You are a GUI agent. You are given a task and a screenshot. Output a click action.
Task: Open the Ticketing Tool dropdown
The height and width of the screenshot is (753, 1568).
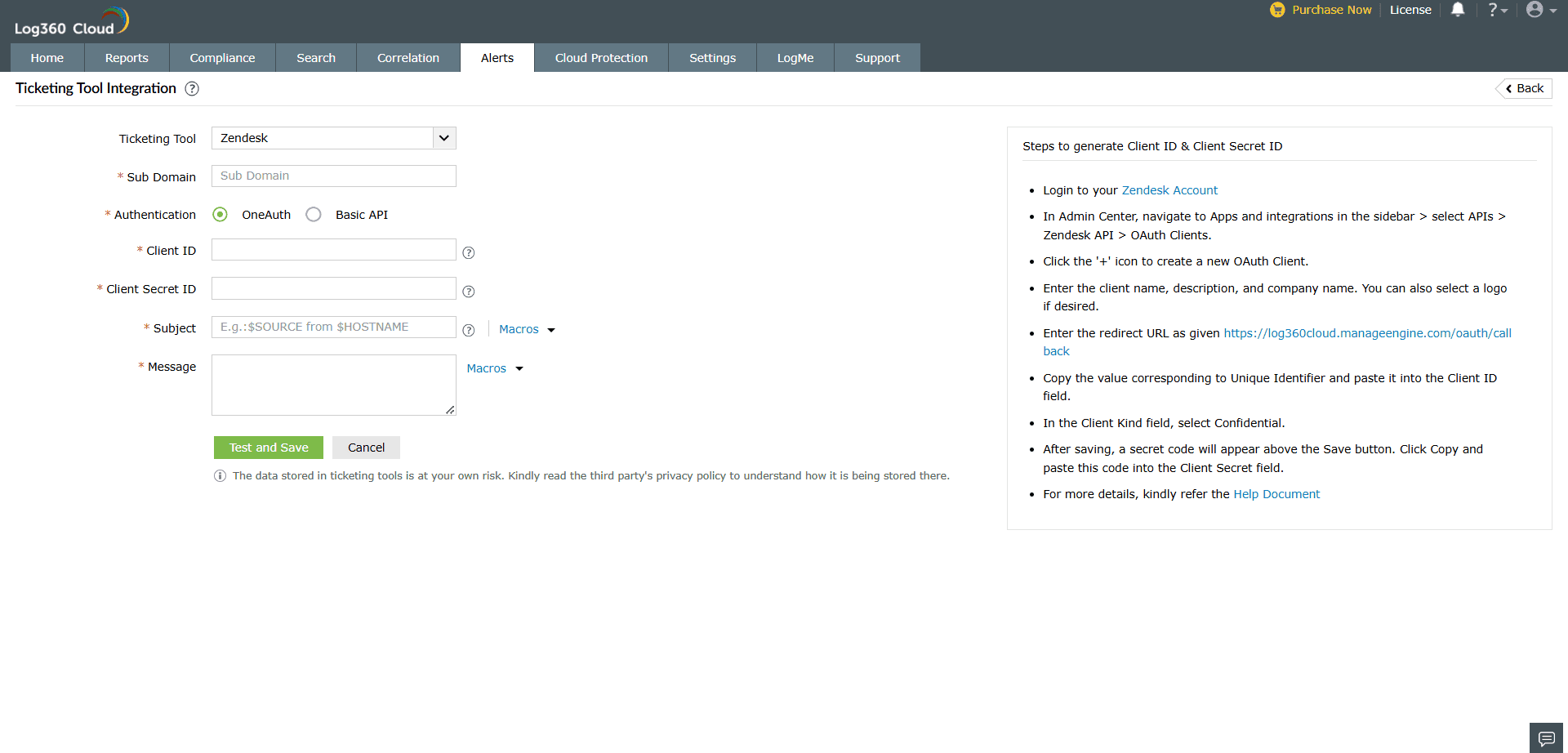tap(334, 138)
